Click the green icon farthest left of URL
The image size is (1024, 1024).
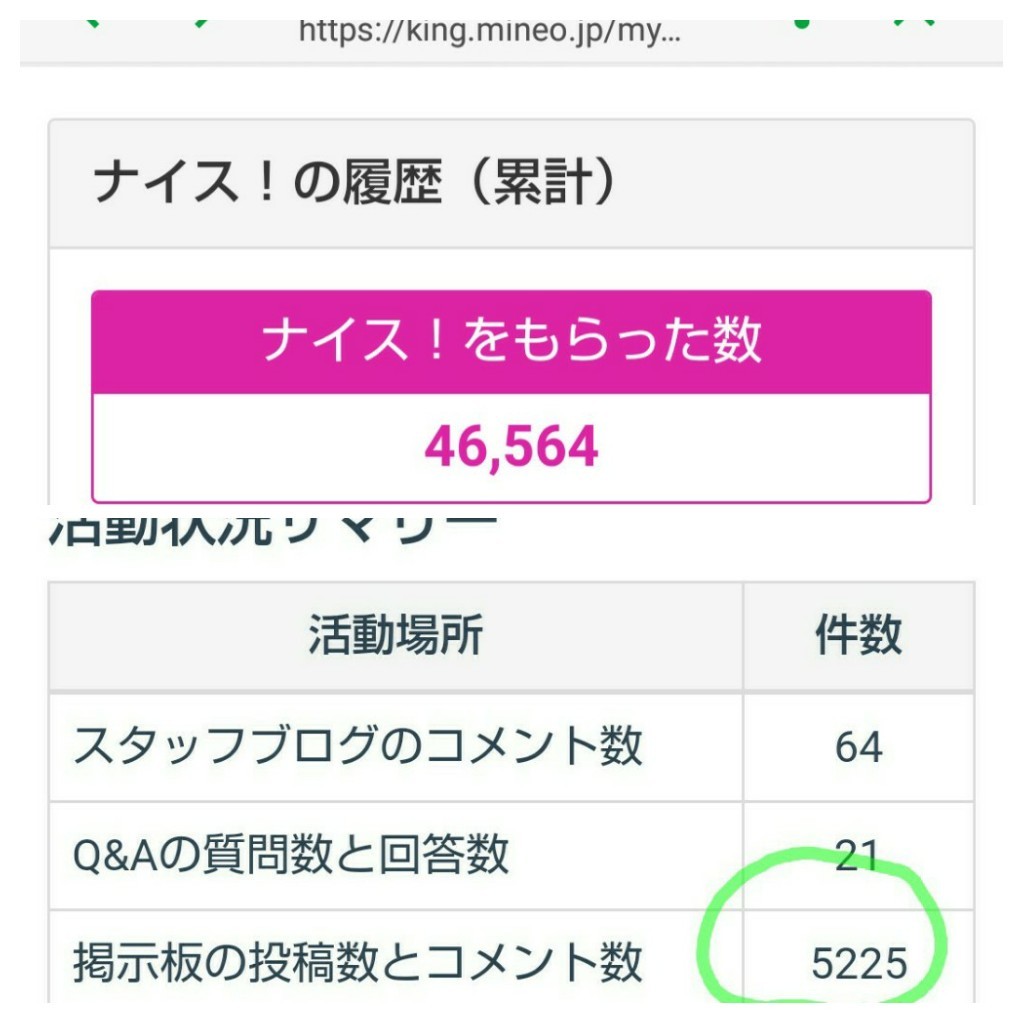coord(93,22)
